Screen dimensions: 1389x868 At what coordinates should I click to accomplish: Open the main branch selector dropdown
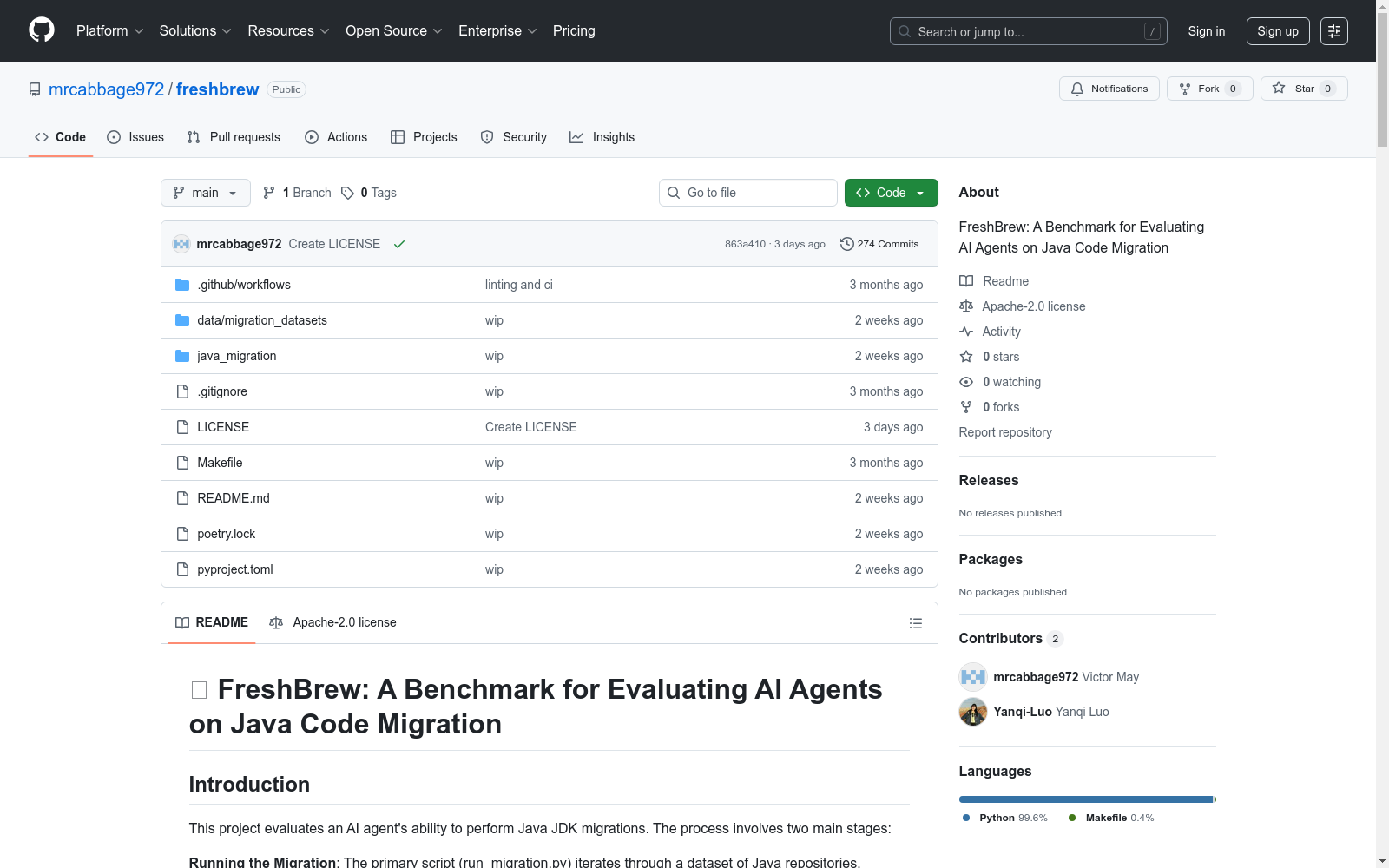point(206,193)
